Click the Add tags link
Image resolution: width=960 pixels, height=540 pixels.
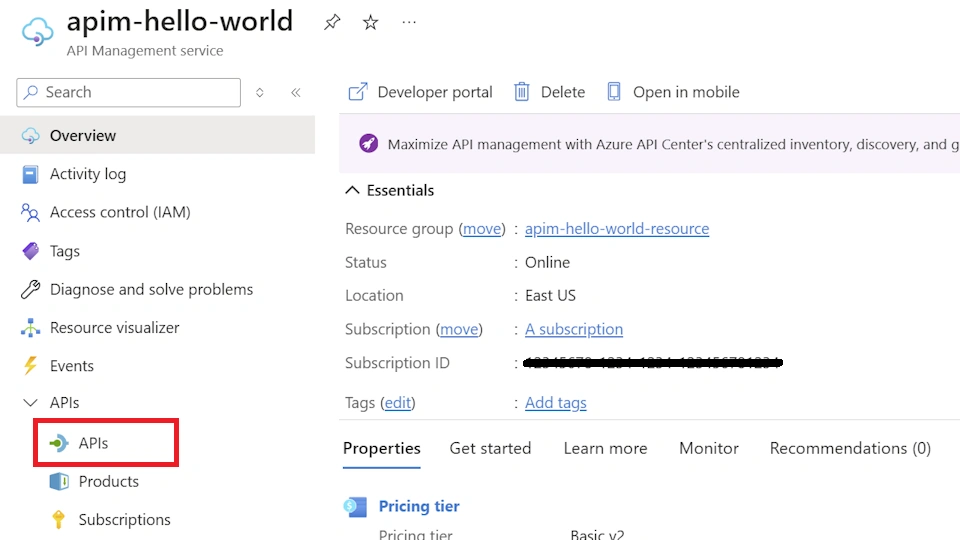pos(555,402)
